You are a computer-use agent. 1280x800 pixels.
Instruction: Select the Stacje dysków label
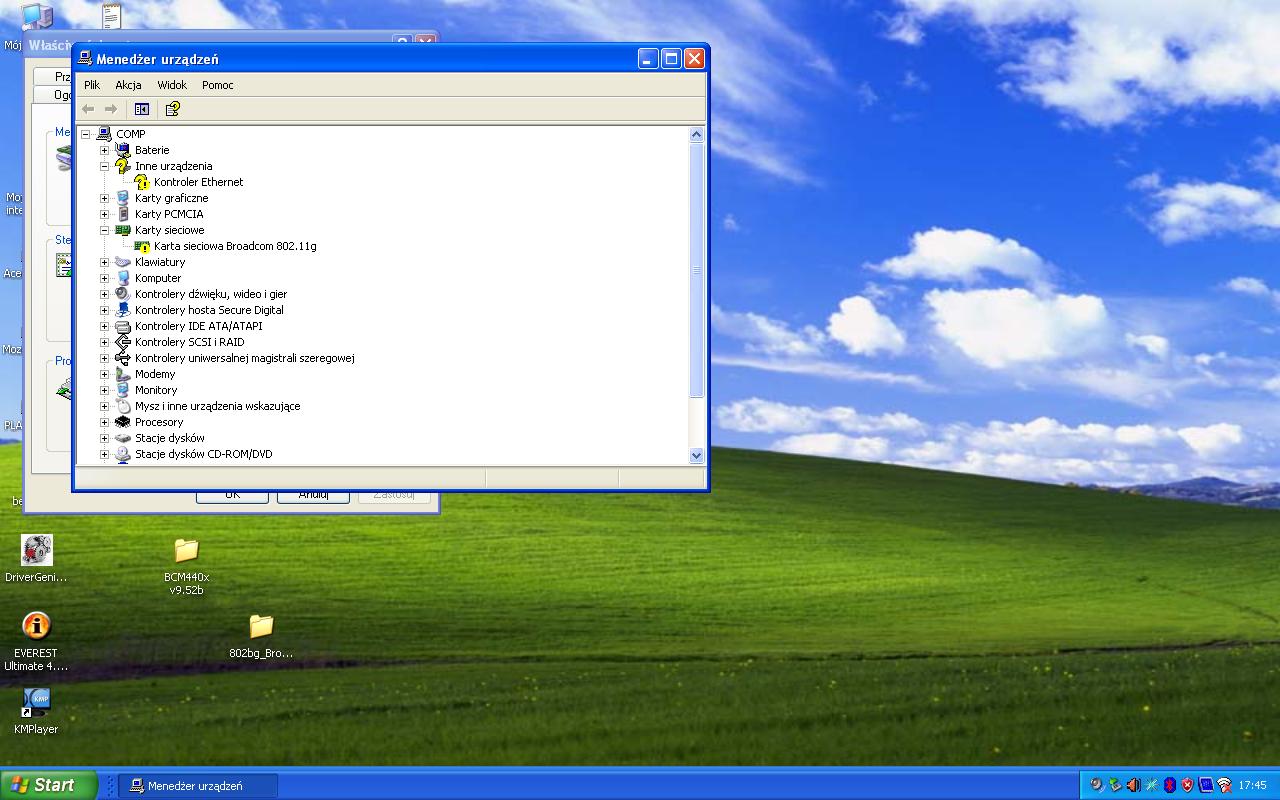point(170,438)
